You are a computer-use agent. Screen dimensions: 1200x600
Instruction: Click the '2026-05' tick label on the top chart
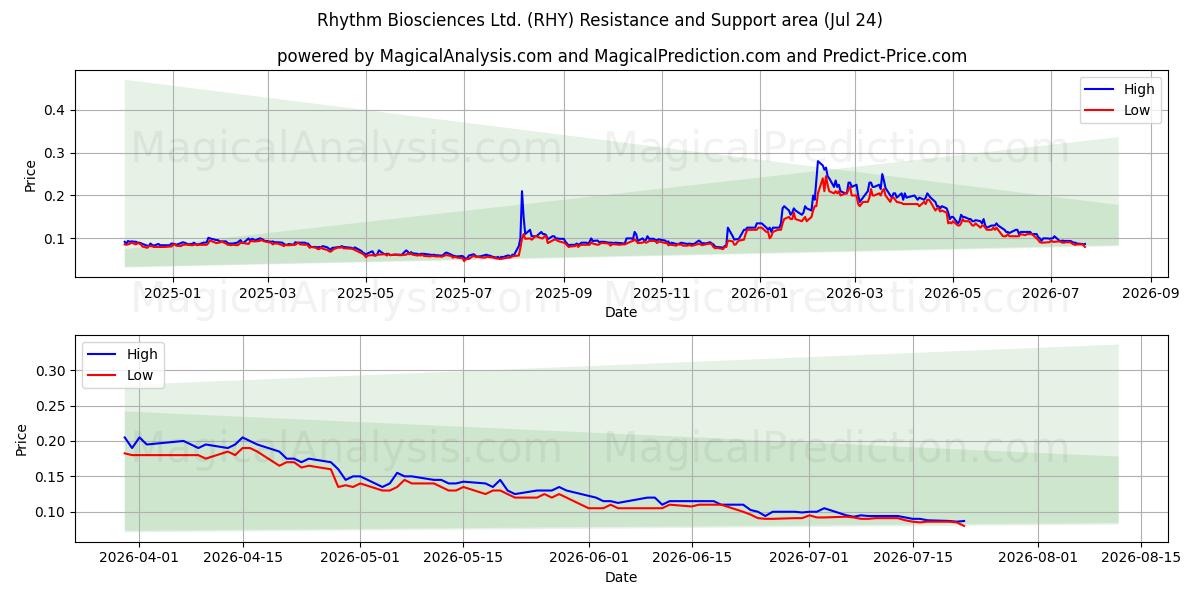(952, 294)
